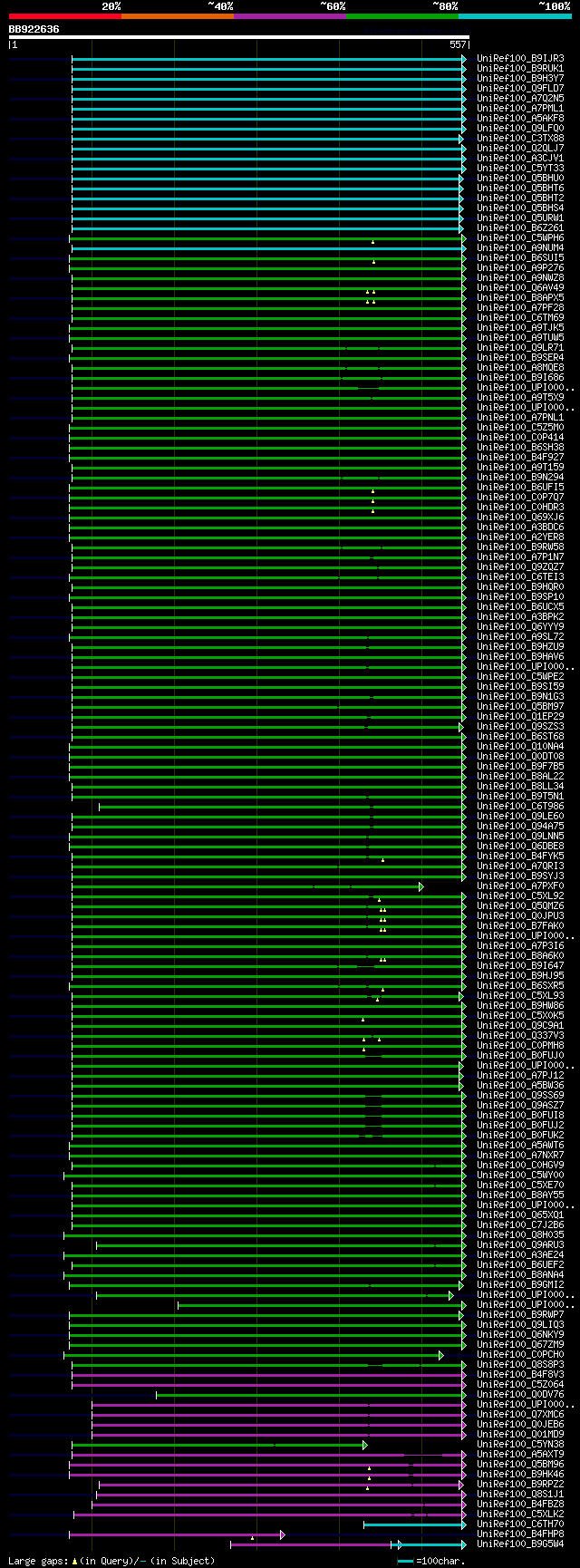Select UniRef100_B8APX5 entry
Image resolution: width=580 pixels, height=1568 pixels.
pyautogui.click(x=520, y=298)
